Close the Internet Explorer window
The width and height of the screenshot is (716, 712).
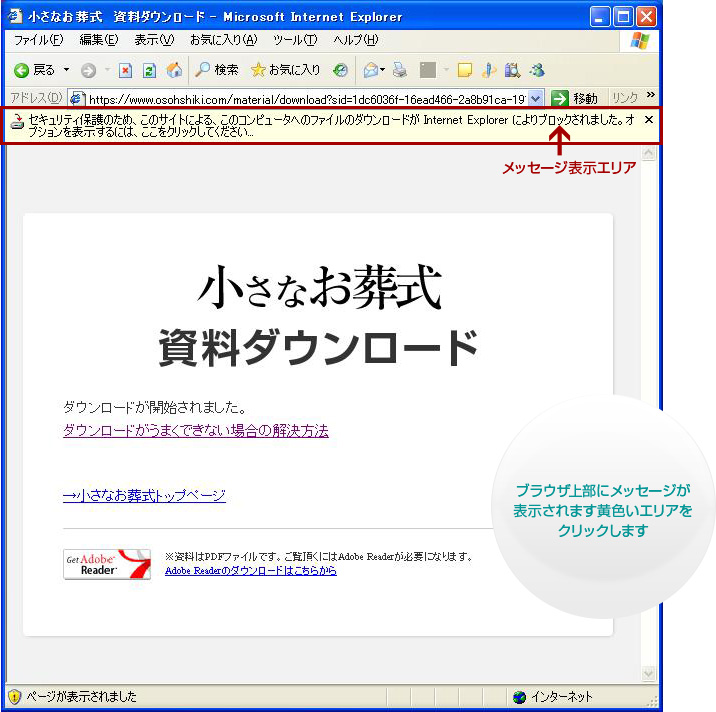click(x=647, y=17)
